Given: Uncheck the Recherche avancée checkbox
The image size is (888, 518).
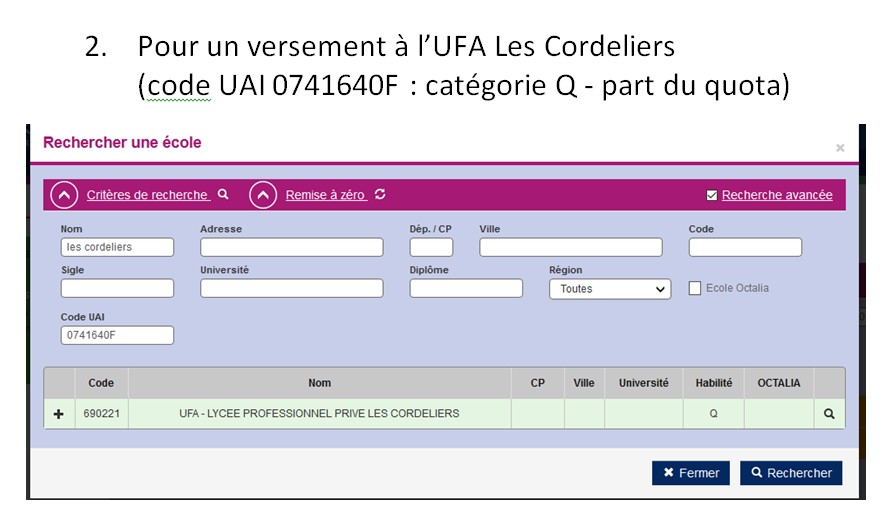Looking at the screenshot, I should pyautogui.click(x=712, y=195).
